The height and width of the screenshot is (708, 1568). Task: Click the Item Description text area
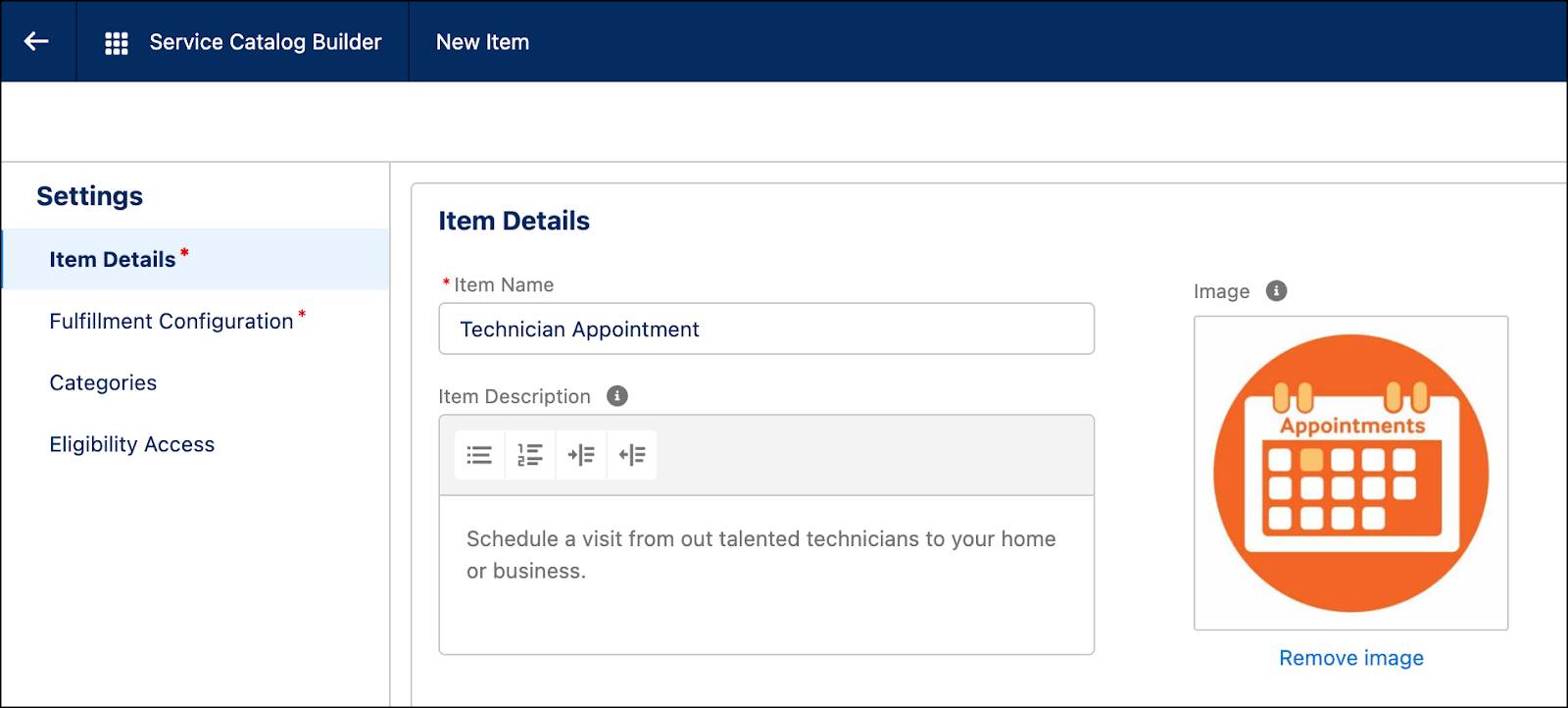[766, 575]
